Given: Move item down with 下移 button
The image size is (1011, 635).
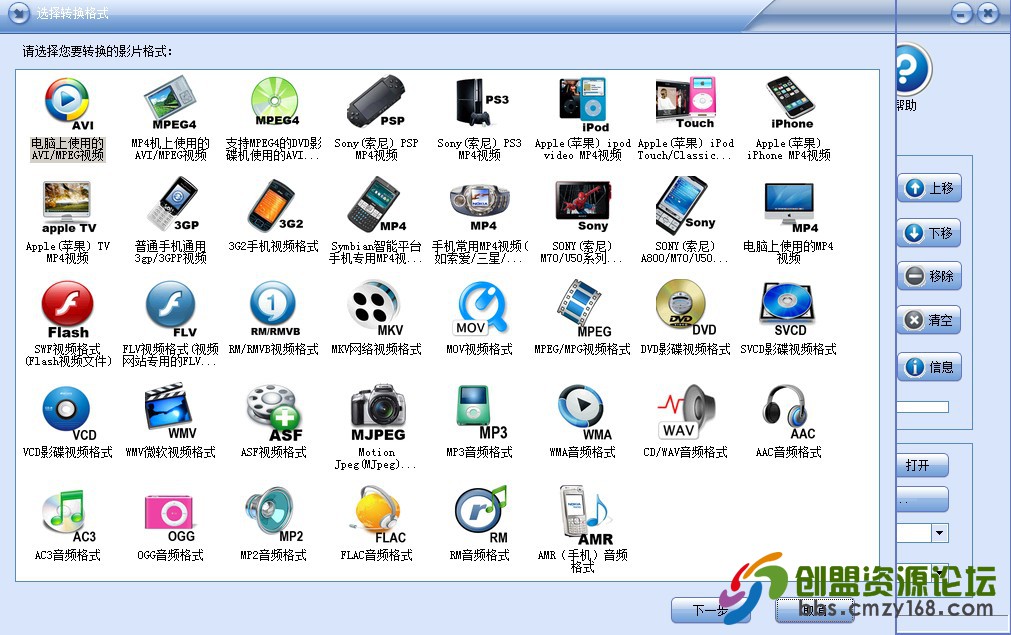Looking at the screenshot, I should (929, 233).
